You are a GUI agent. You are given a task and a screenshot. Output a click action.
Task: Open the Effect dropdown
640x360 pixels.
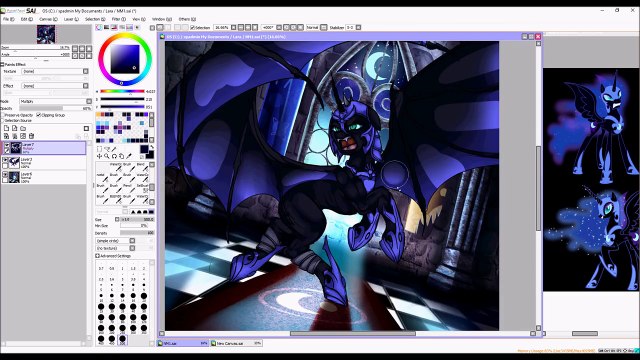pos(86,86)
